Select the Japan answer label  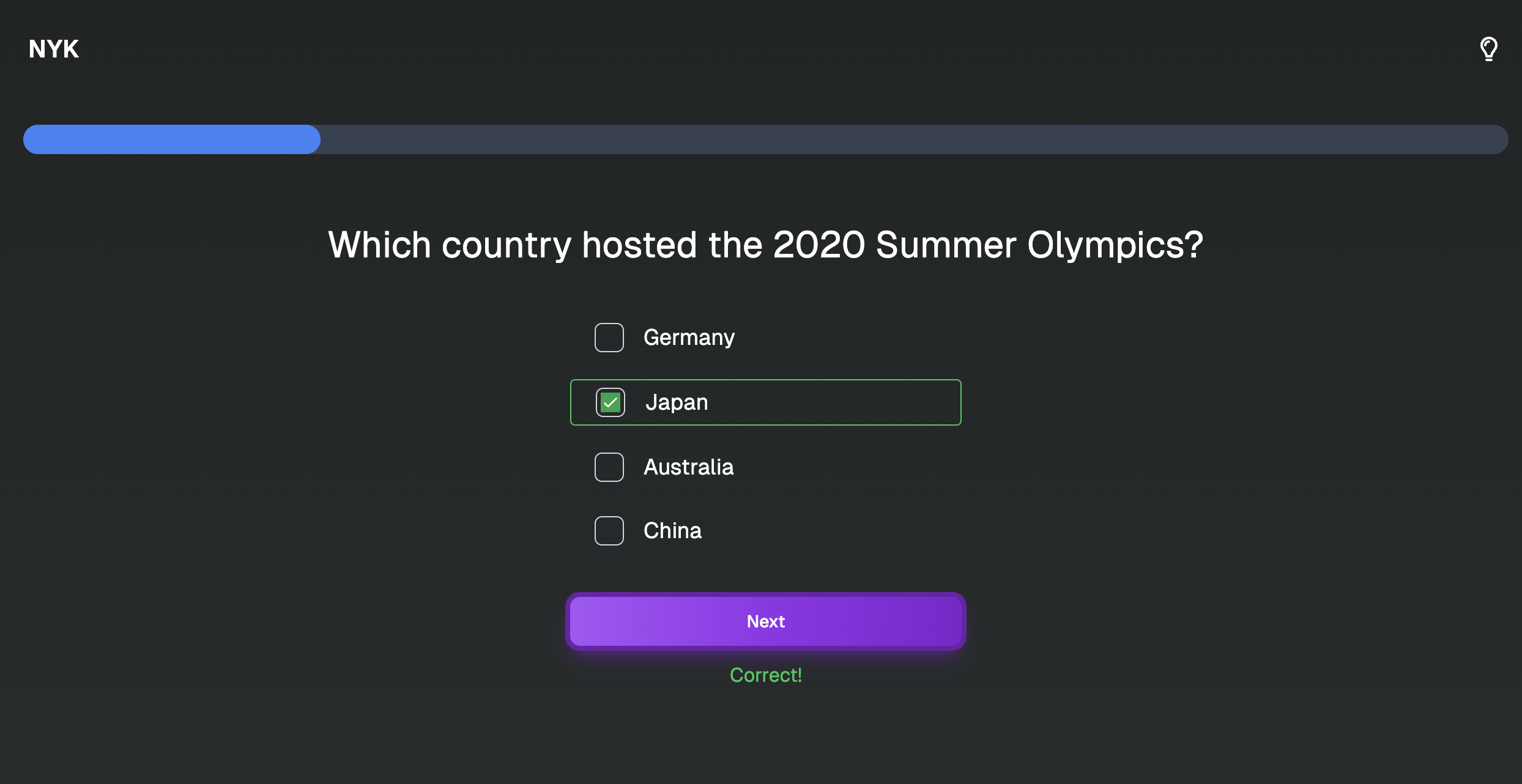click(677, 402)
